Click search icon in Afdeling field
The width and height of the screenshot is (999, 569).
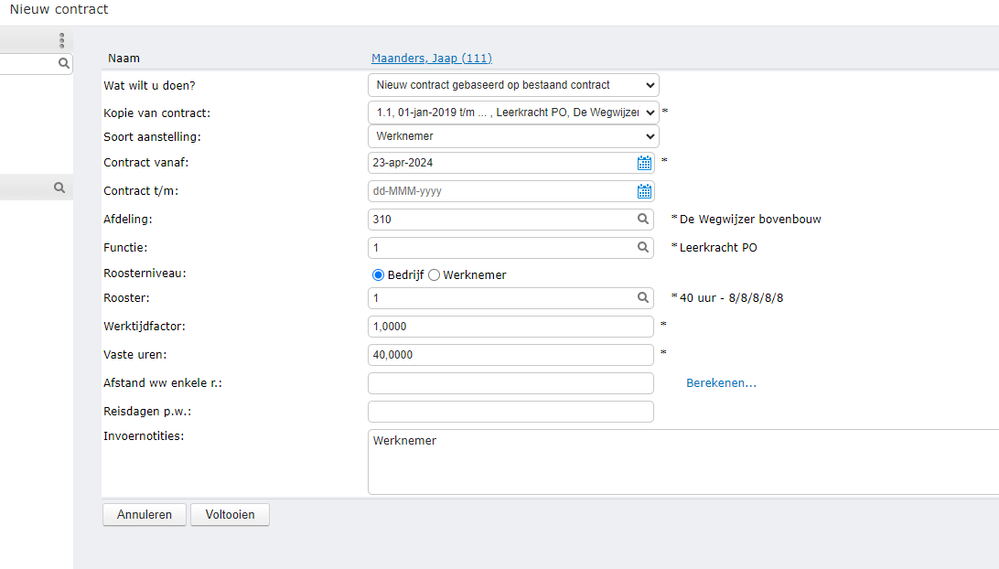click(644, 219)
